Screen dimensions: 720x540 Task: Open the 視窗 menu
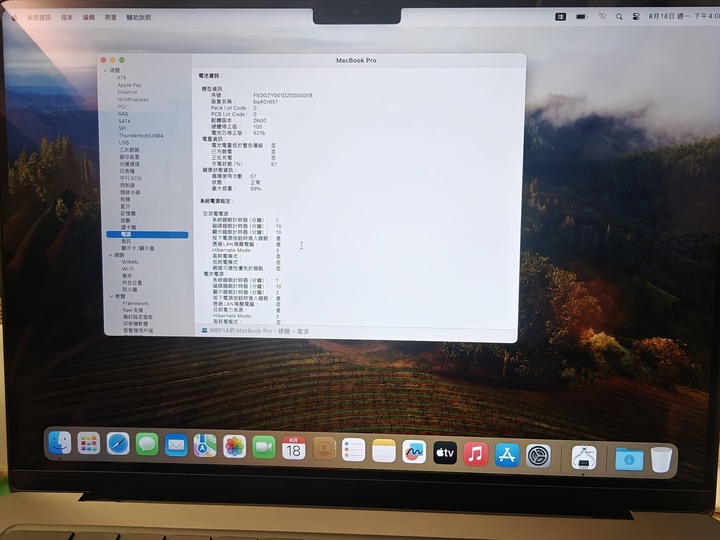coord(110,17)
